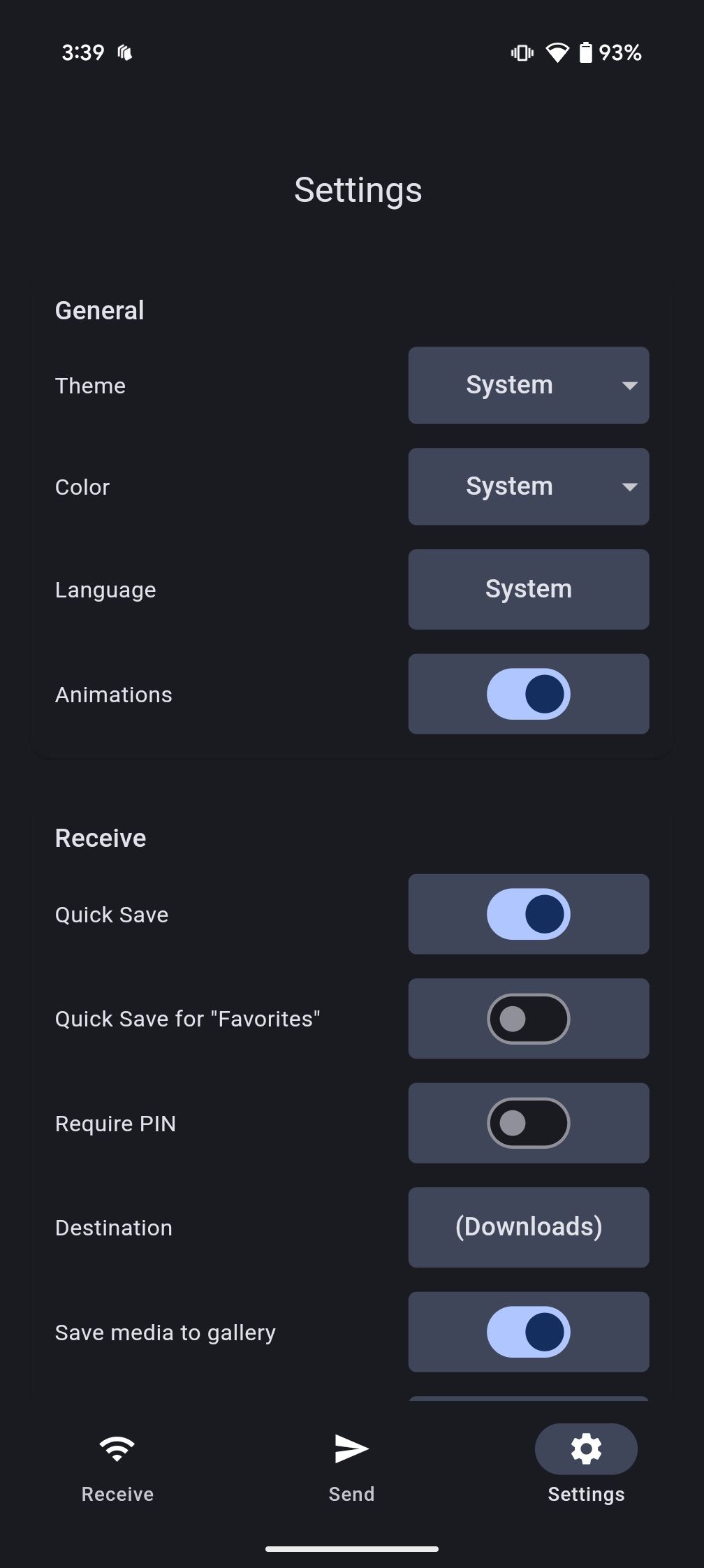
Task: Switch to the Send tab label
Action: coord(351,1494)
